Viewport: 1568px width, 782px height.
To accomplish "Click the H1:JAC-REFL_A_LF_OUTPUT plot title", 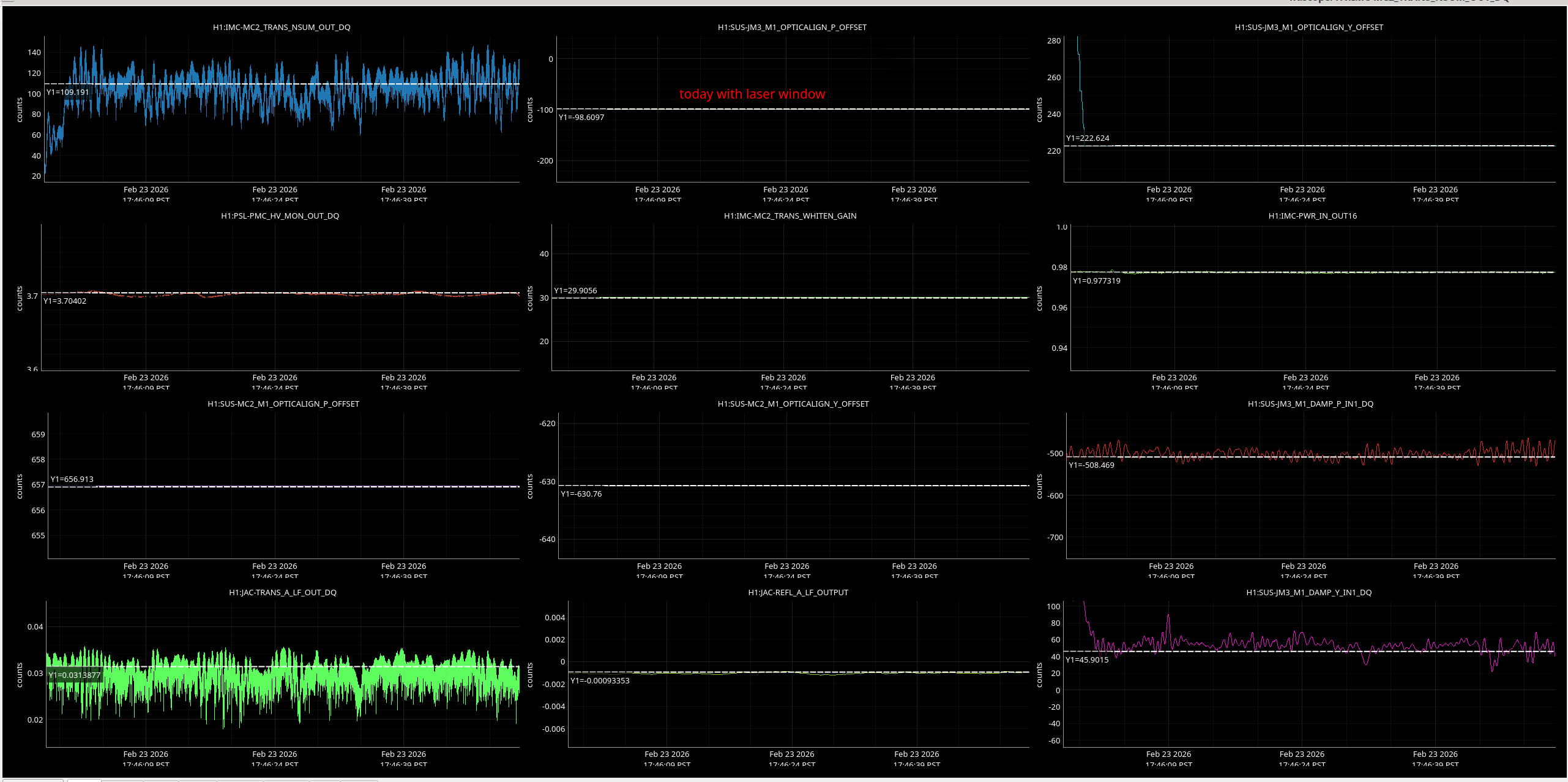I will click(797, 593).
